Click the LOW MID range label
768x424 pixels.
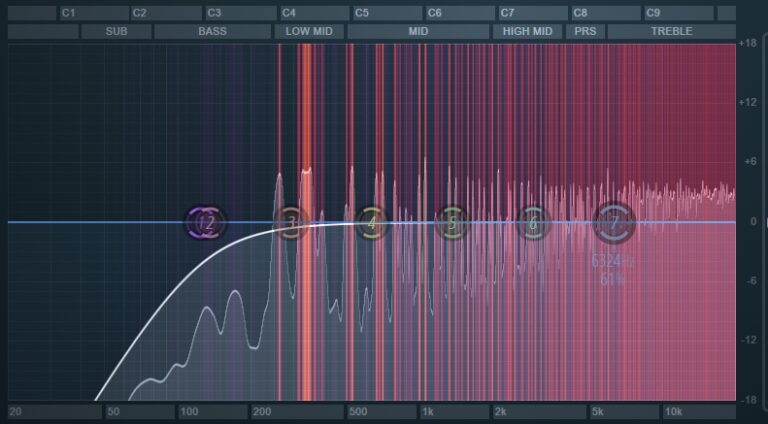point(308,31)
